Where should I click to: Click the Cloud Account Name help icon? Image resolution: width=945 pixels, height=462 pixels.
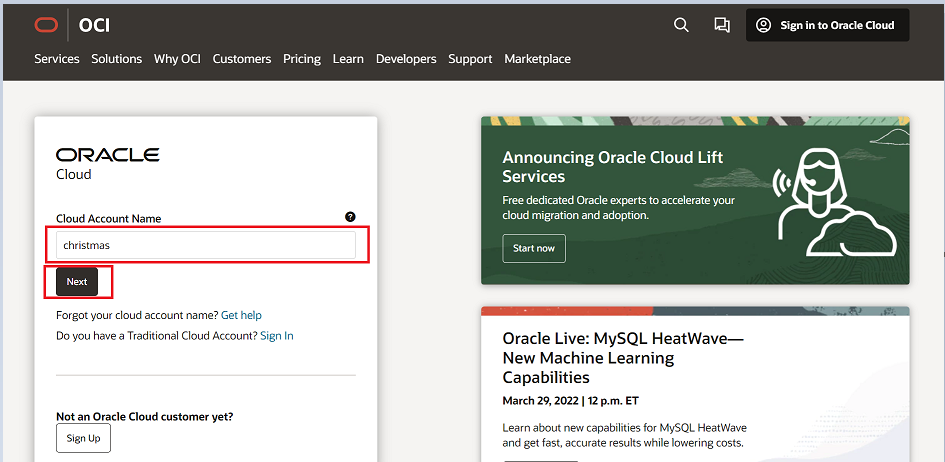click(350, 216)
